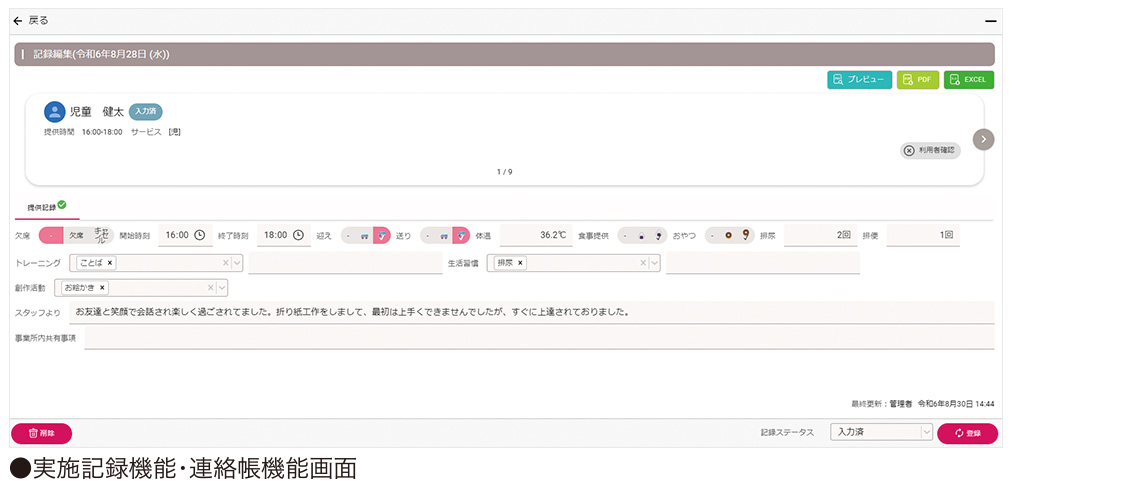This screenshot has height=481, width=1121.
Task: Open the 記録ステータス dropdown showing 入力済
Action: [x=882, y=432]
